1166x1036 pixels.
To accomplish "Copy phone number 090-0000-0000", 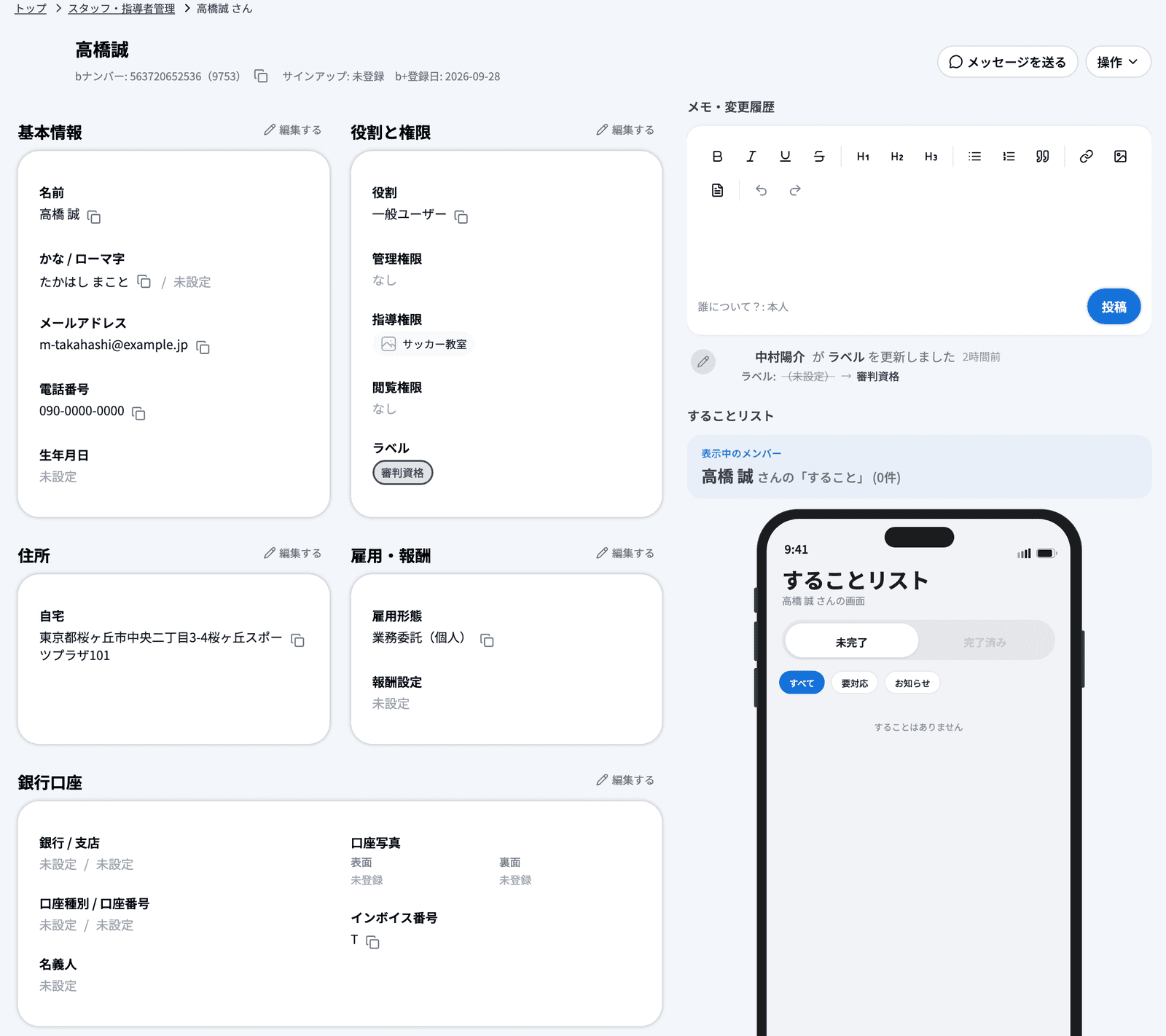I will coord(138,414).
